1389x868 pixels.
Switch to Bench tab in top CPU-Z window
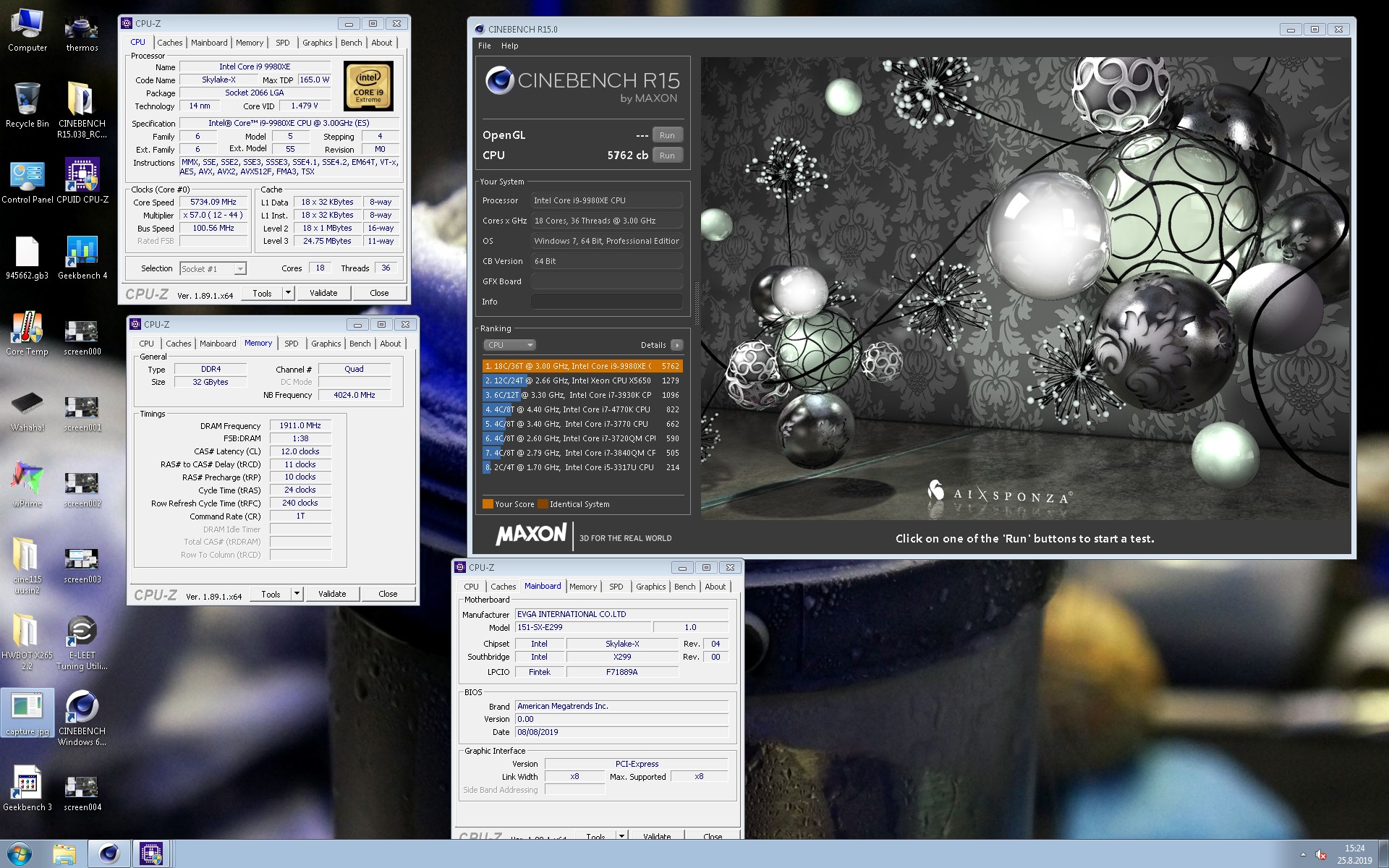(x=351, y=43)
